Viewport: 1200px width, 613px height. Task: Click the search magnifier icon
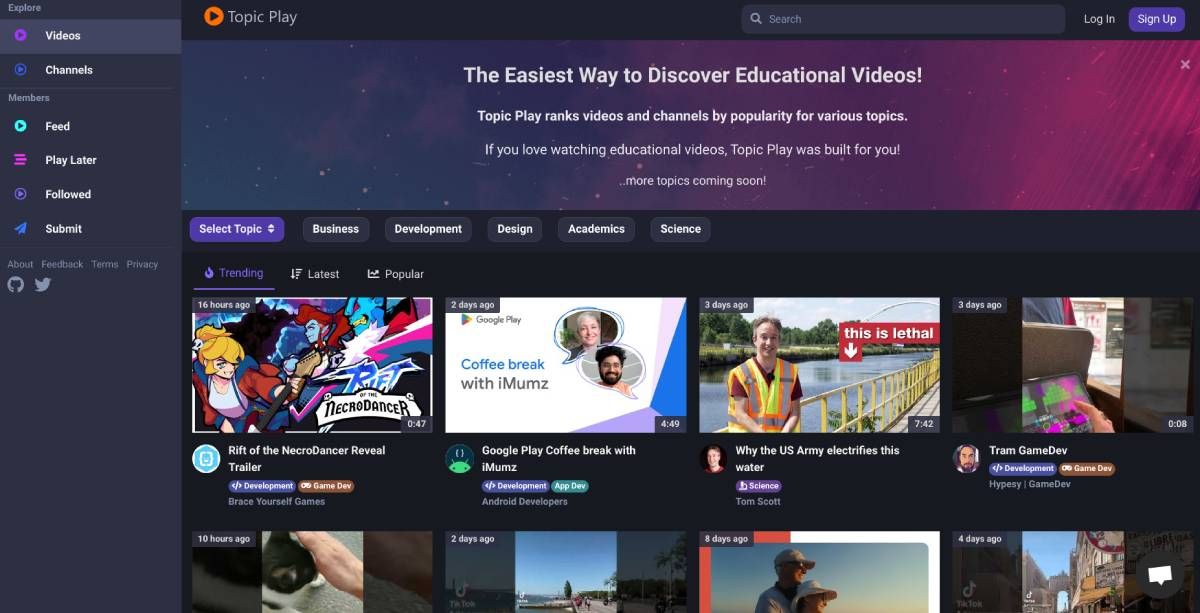[x=756, y=19]
